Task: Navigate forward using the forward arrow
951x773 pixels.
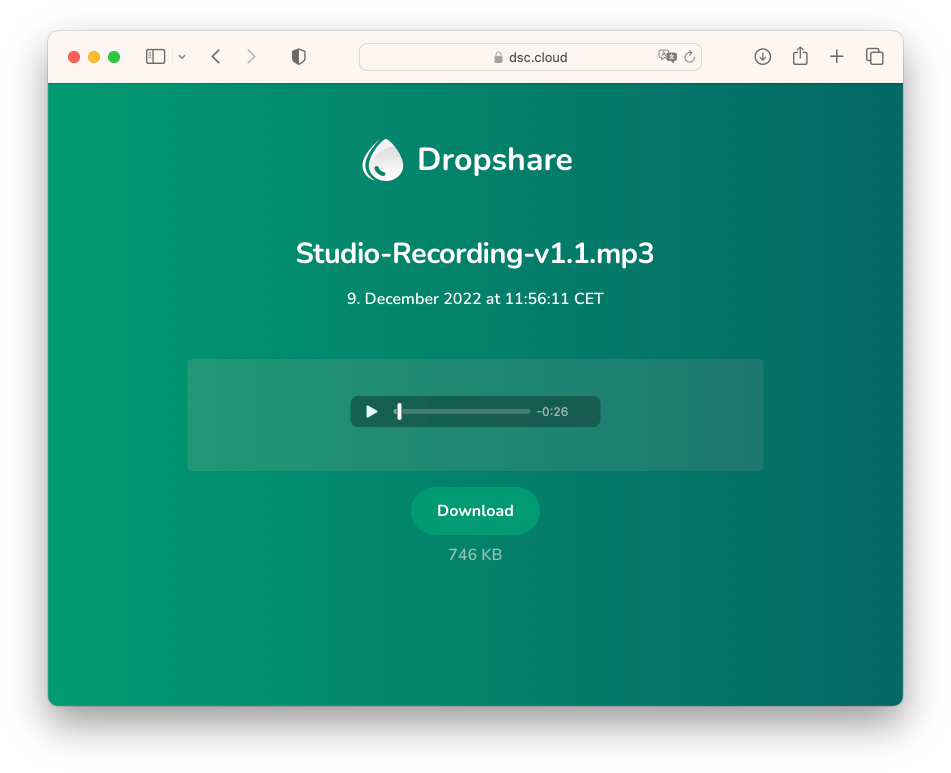Action: [251, 57]
